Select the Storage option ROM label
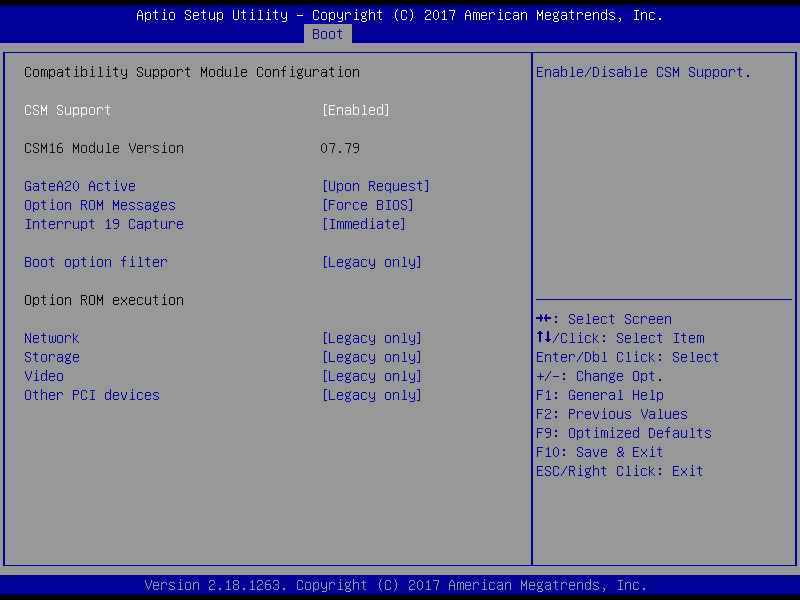The image size is (800, 600). (x=52, y=357)
